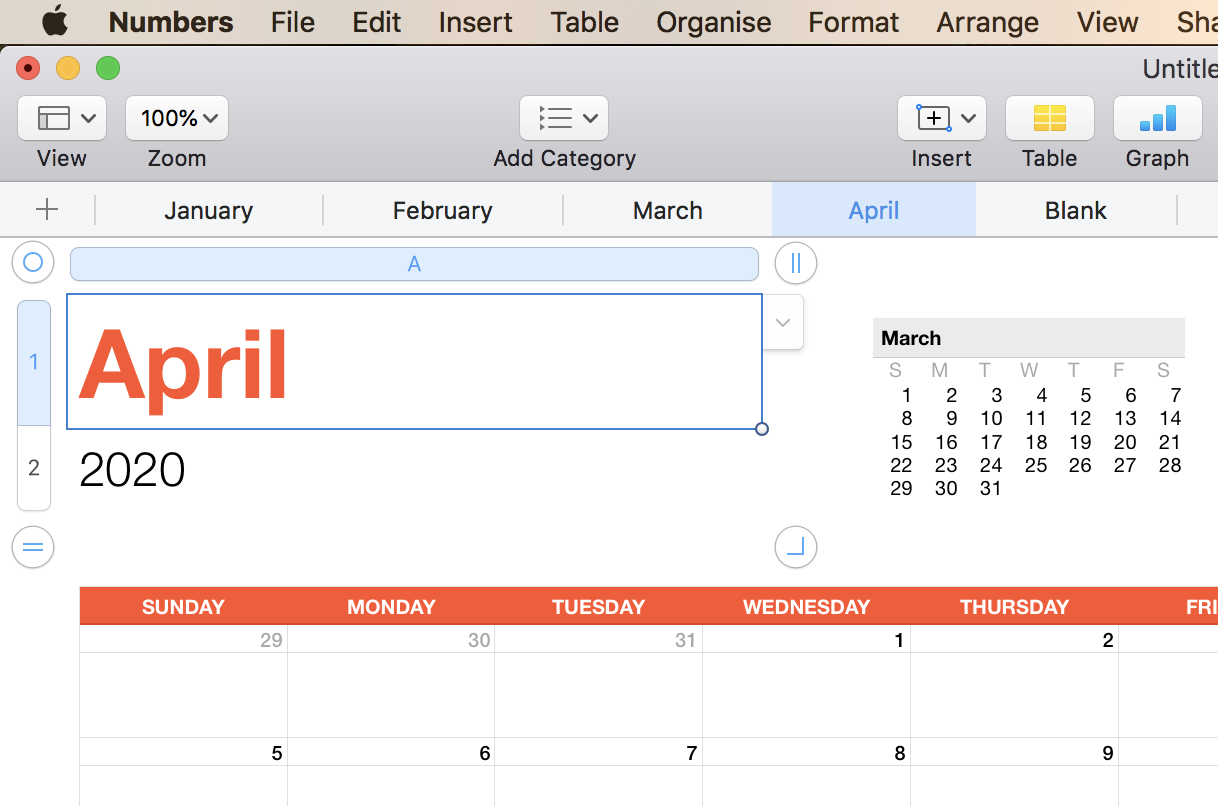Open the Insert button's dropdown arrow
Screen dimensions: 1218x806
click(x=966, y=117)
